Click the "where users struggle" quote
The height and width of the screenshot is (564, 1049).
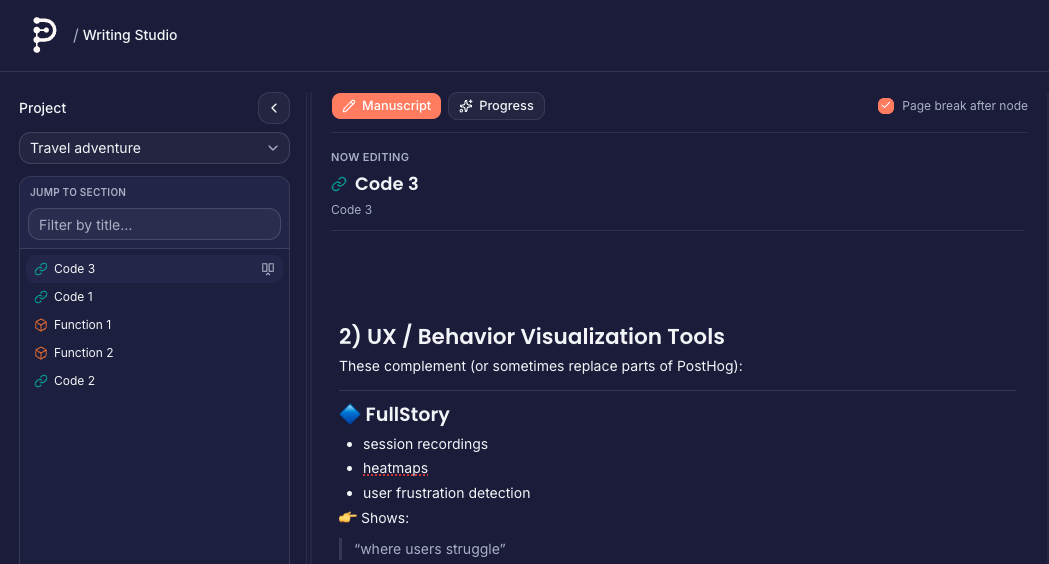(430, 549)
